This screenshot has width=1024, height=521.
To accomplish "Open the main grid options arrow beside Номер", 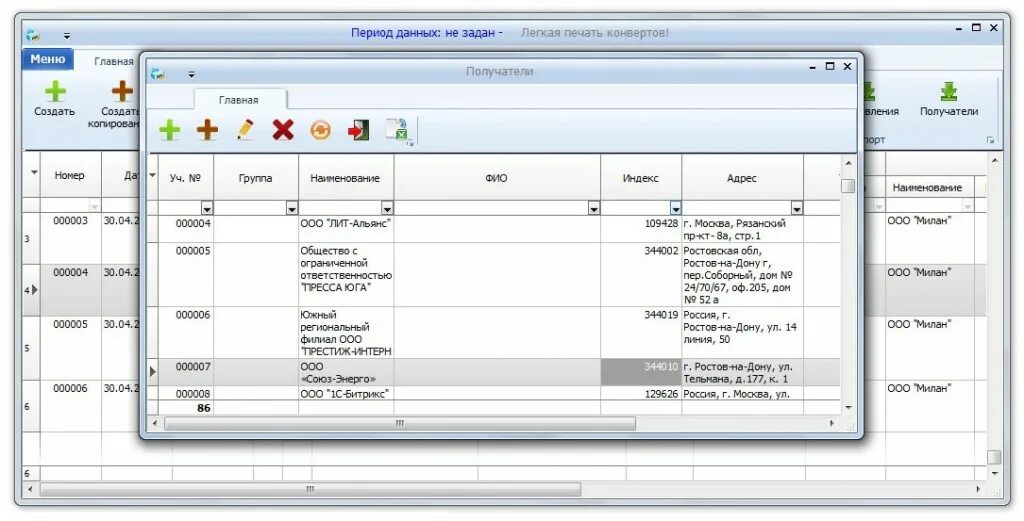I will tap(34, 173).
